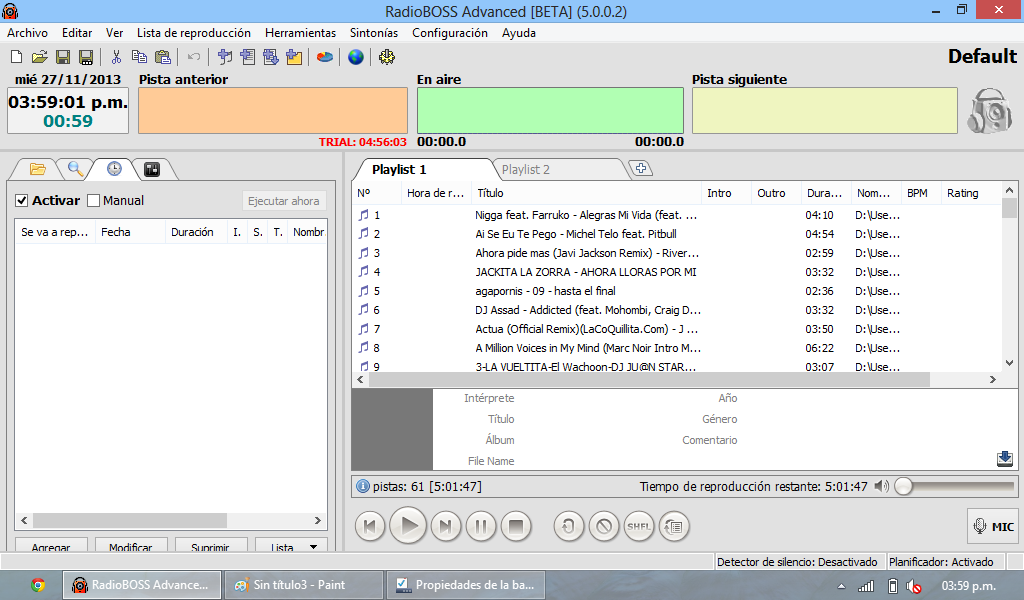The width and height of the screenshot is (1024, 600).
Task: Click the volume slider knob
Action: pyautogui.click(x=903, y=486)
